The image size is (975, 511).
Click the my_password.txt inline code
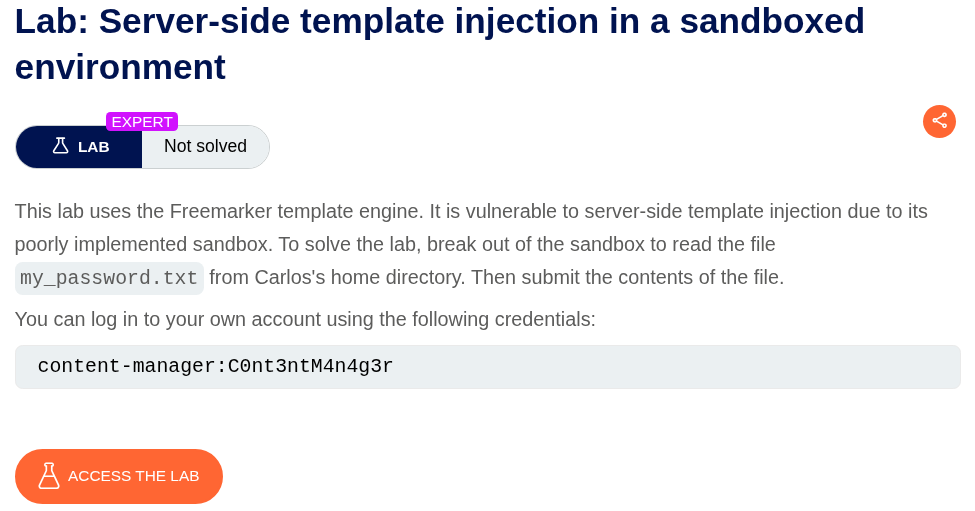(x=109, y=278)
